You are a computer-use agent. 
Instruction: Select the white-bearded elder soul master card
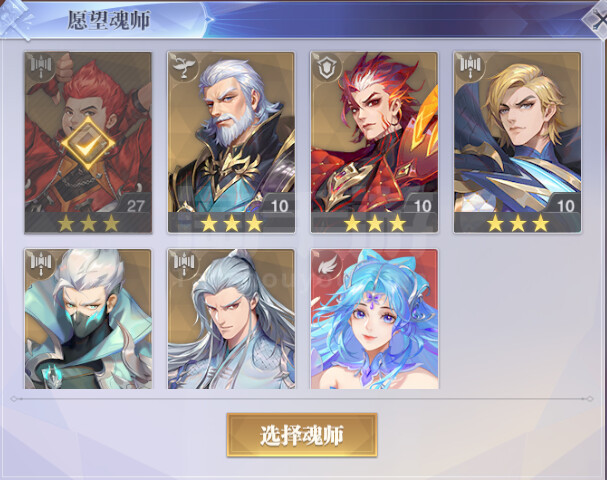231,142
